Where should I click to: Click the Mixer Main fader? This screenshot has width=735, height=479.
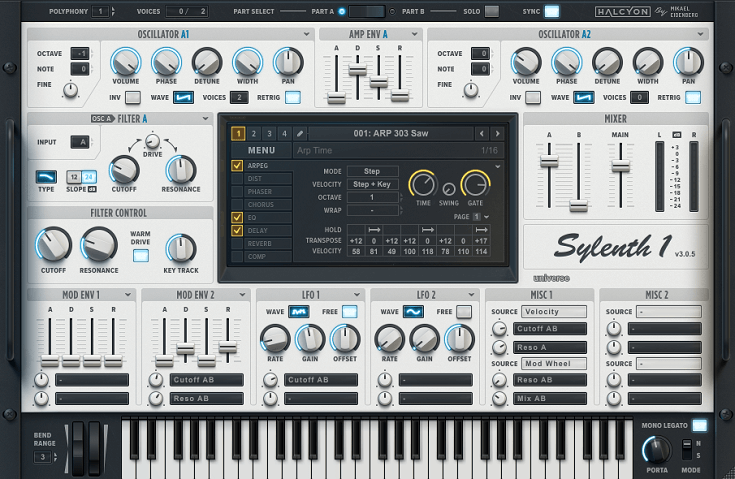pos(620,165)
